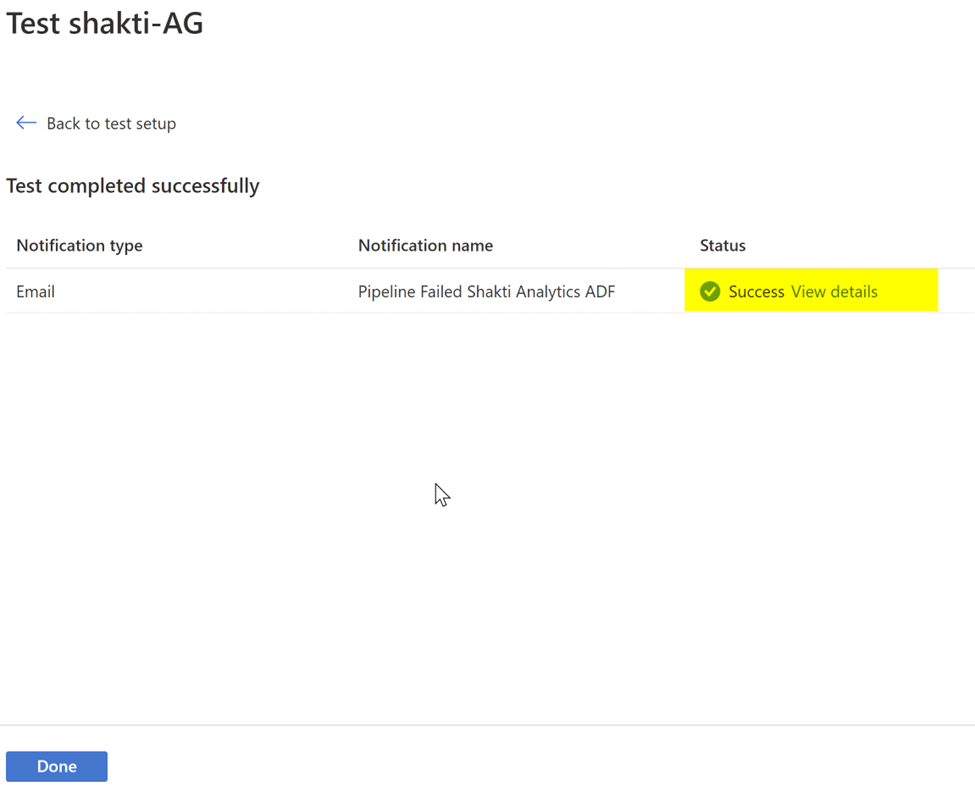Select the Notification type column header
Viewport: 975px width, 792px height.
(79, 245)
